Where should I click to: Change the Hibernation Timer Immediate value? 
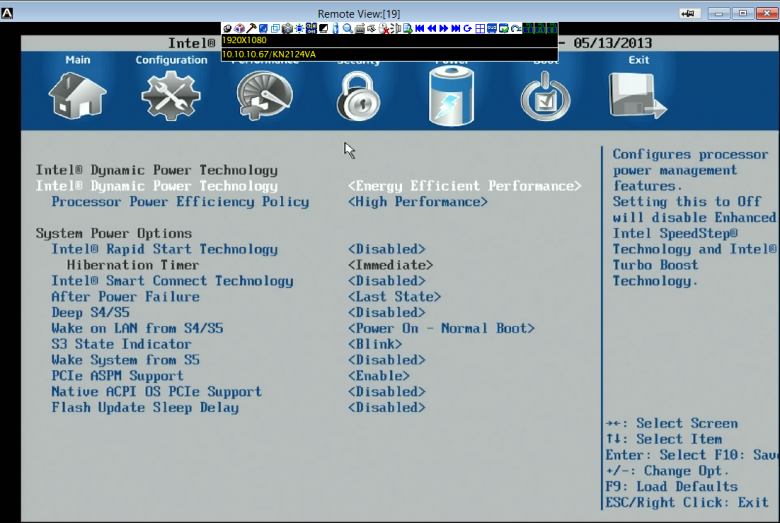(390, 265)
